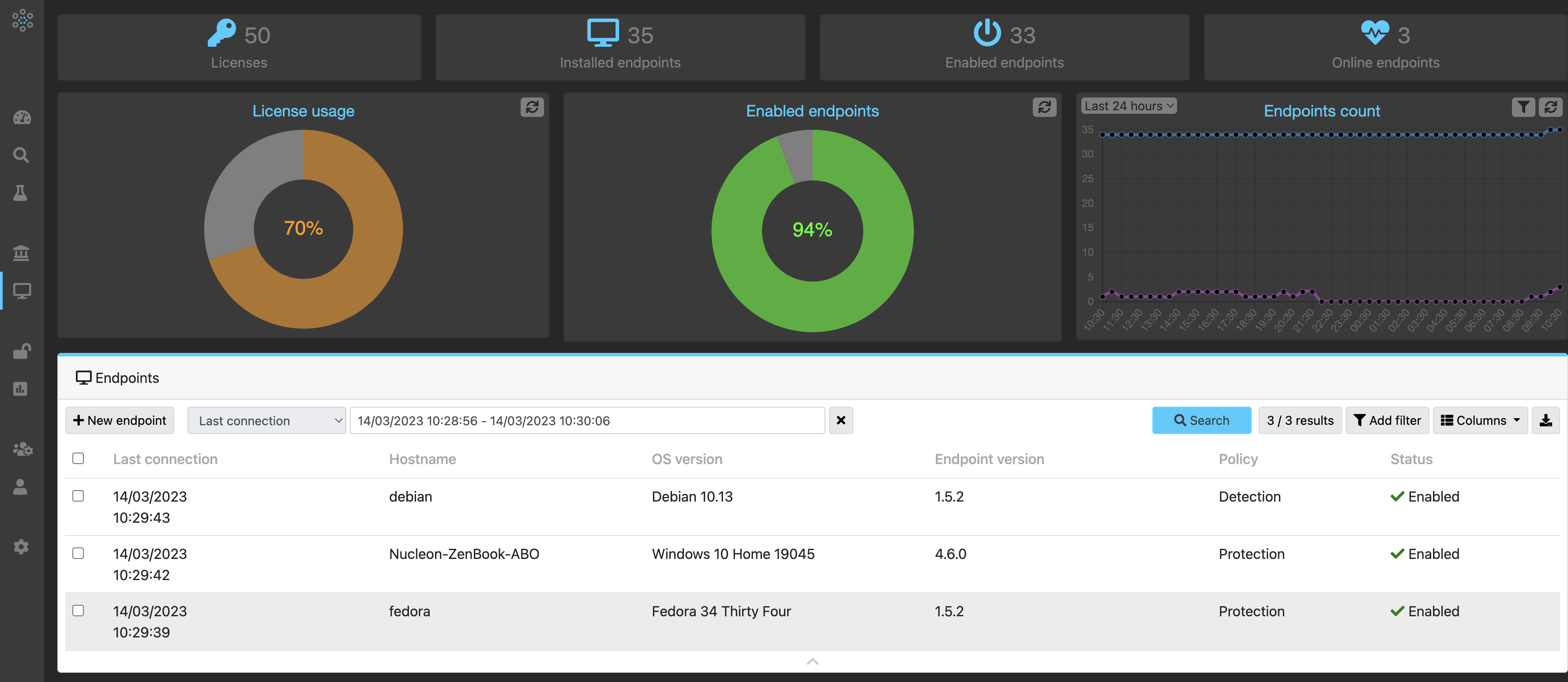Open the users group sidebar item
This screenshot has height=682, width=1568.
[23, 449]
